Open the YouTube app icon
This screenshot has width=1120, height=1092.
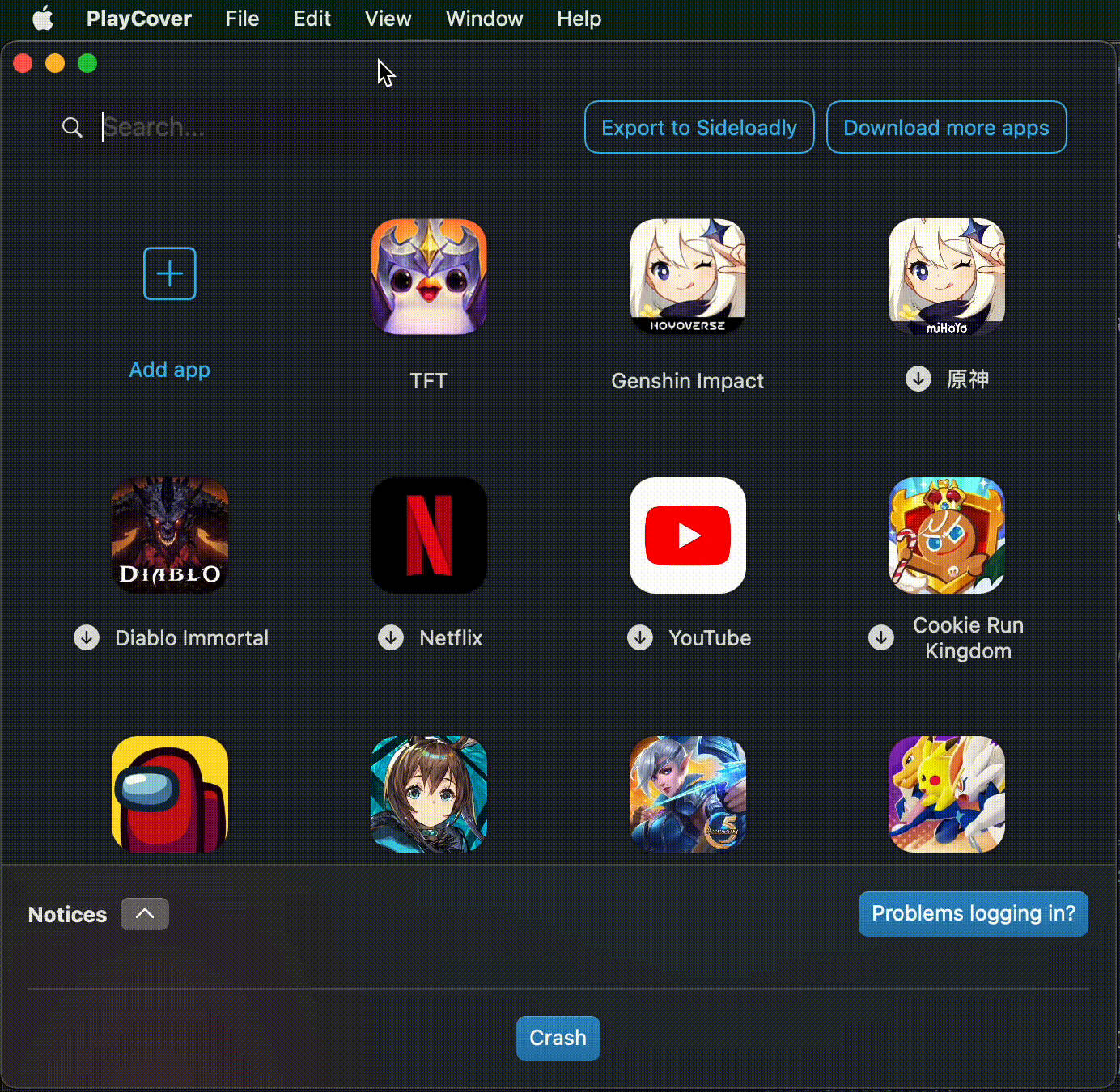click(688, 535)
